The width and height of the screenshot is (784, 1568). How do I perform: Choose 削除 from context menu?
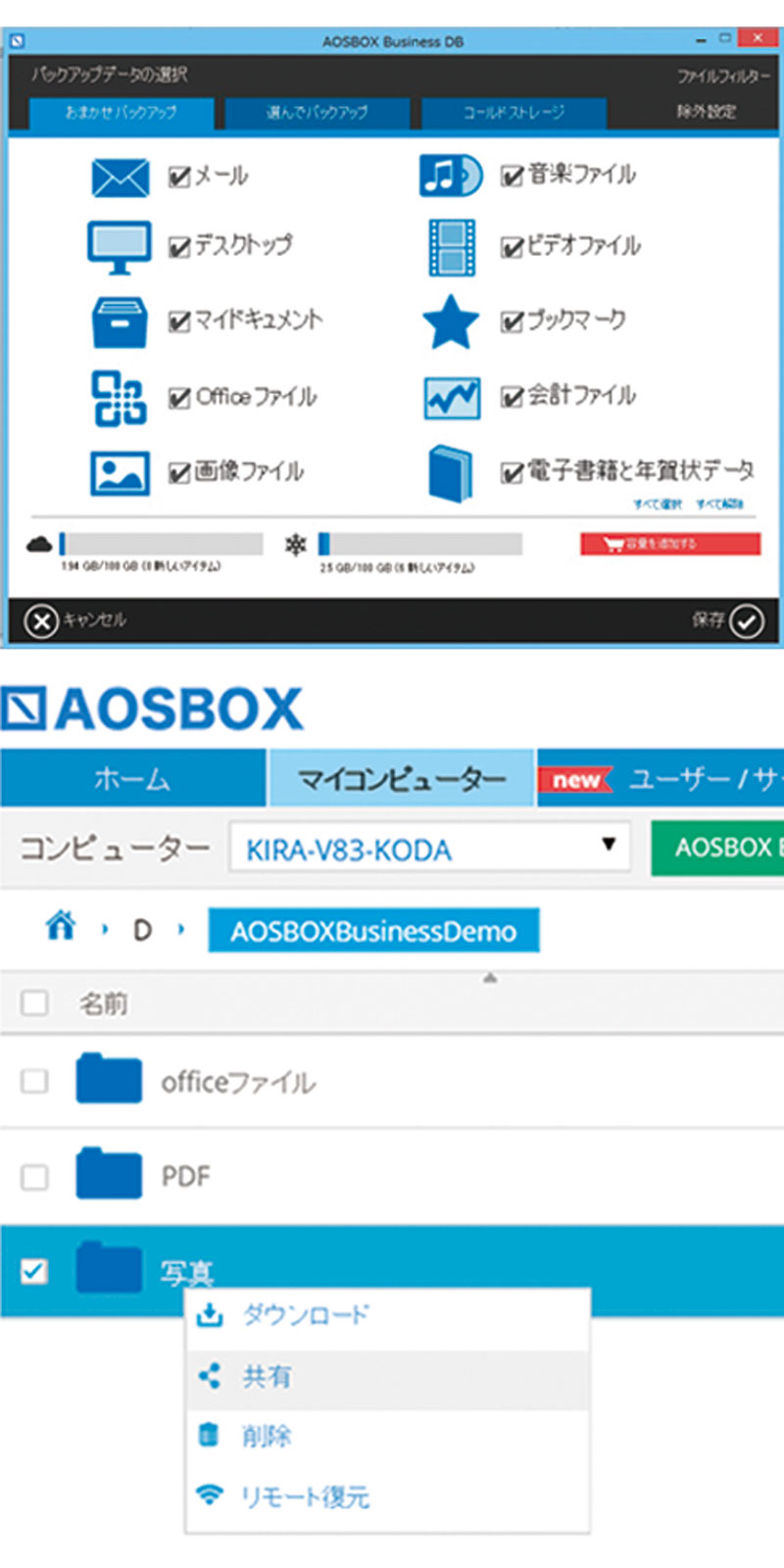pos(387,1437)
